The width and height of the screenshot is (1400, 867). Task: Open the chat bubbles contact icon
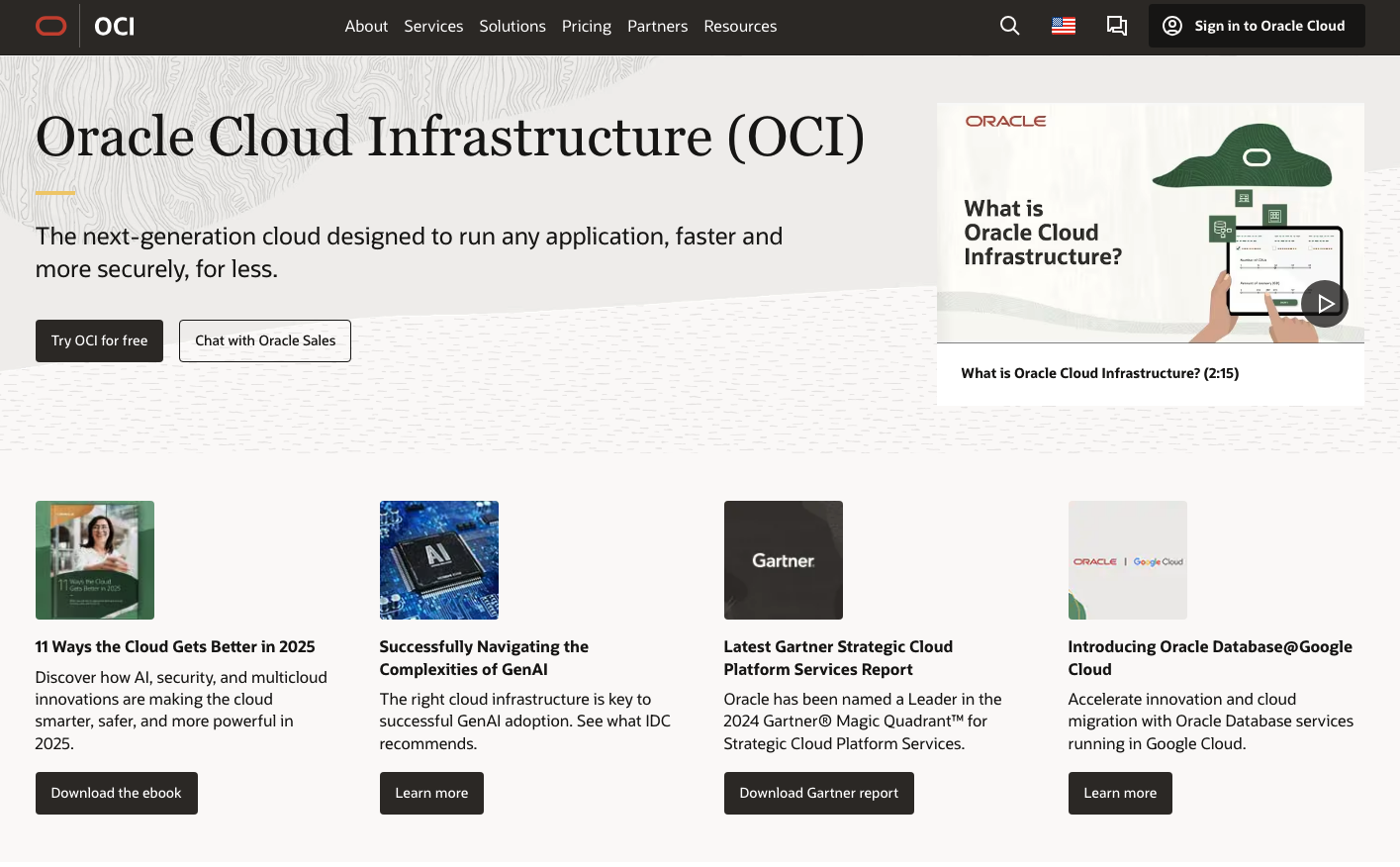point(1117,26)
